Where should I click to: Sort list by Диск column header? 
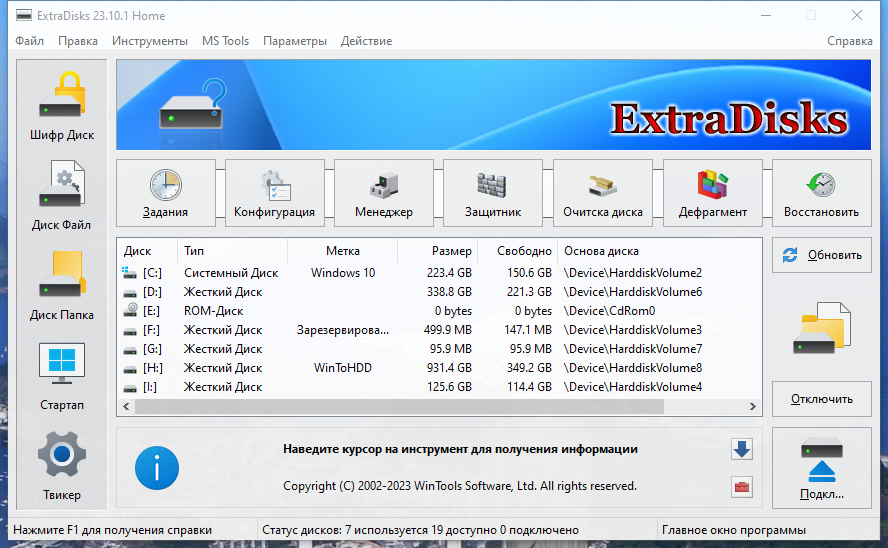pos(147,251)
